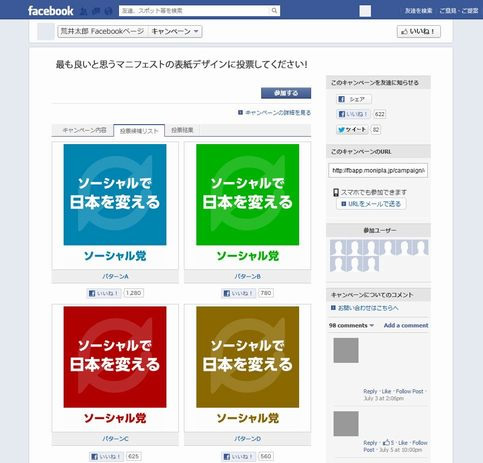Viewport: 483px width, 463px height.
Task: Click the Facebook シェア button in sidebar
Action: tap(354, 99)
